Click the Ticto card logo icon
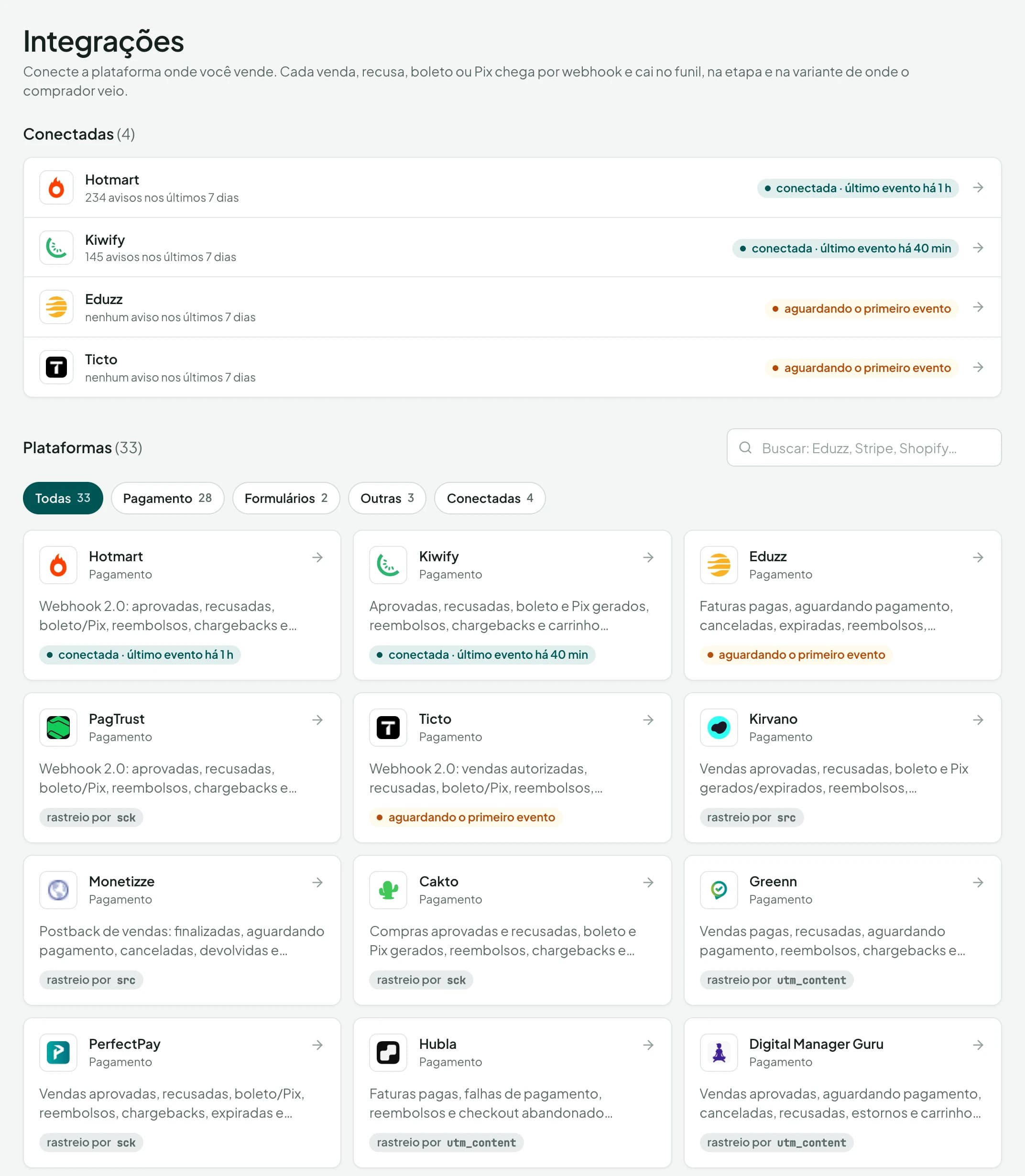 click(388, 728)
